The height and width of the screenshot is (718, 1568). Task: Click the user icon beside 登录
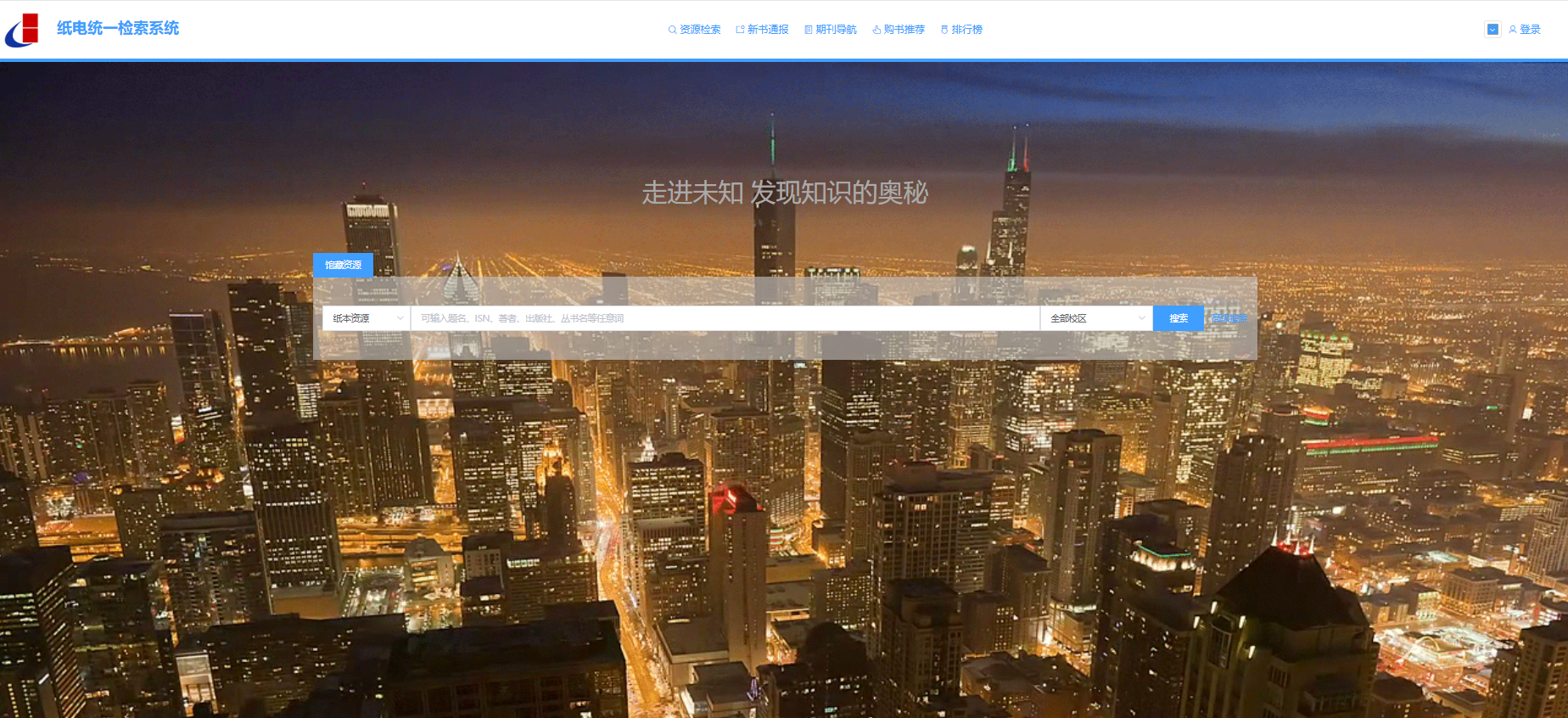(1512, 30)
